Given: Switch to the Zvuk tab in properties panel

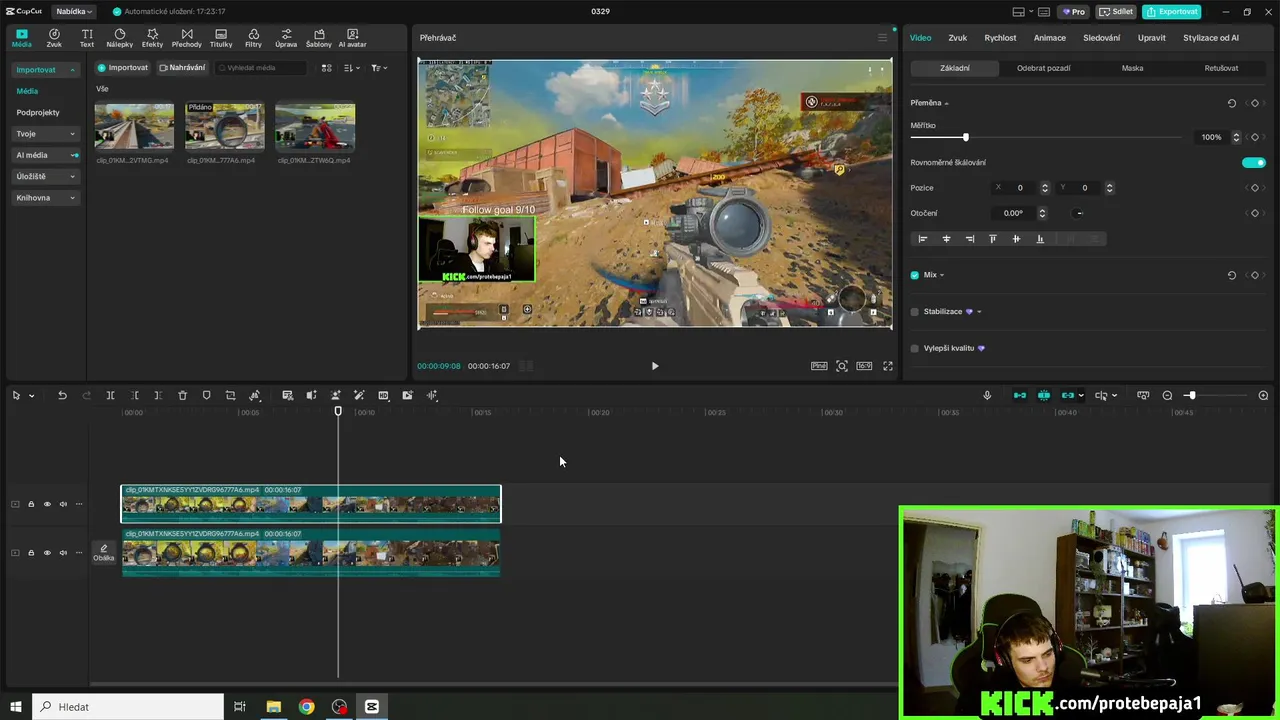Looking at the screenshot, I should [957, 38].
